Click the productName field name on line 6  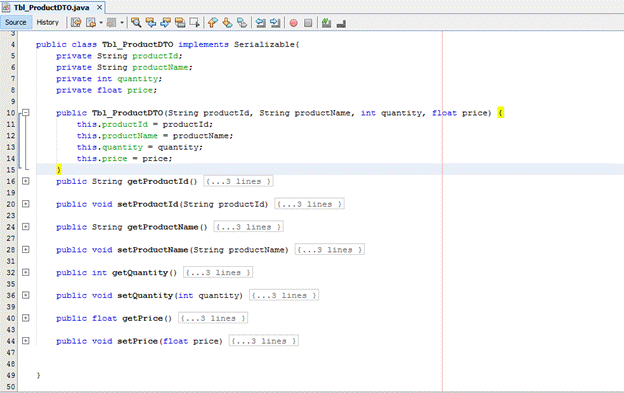tap(160, 68)
